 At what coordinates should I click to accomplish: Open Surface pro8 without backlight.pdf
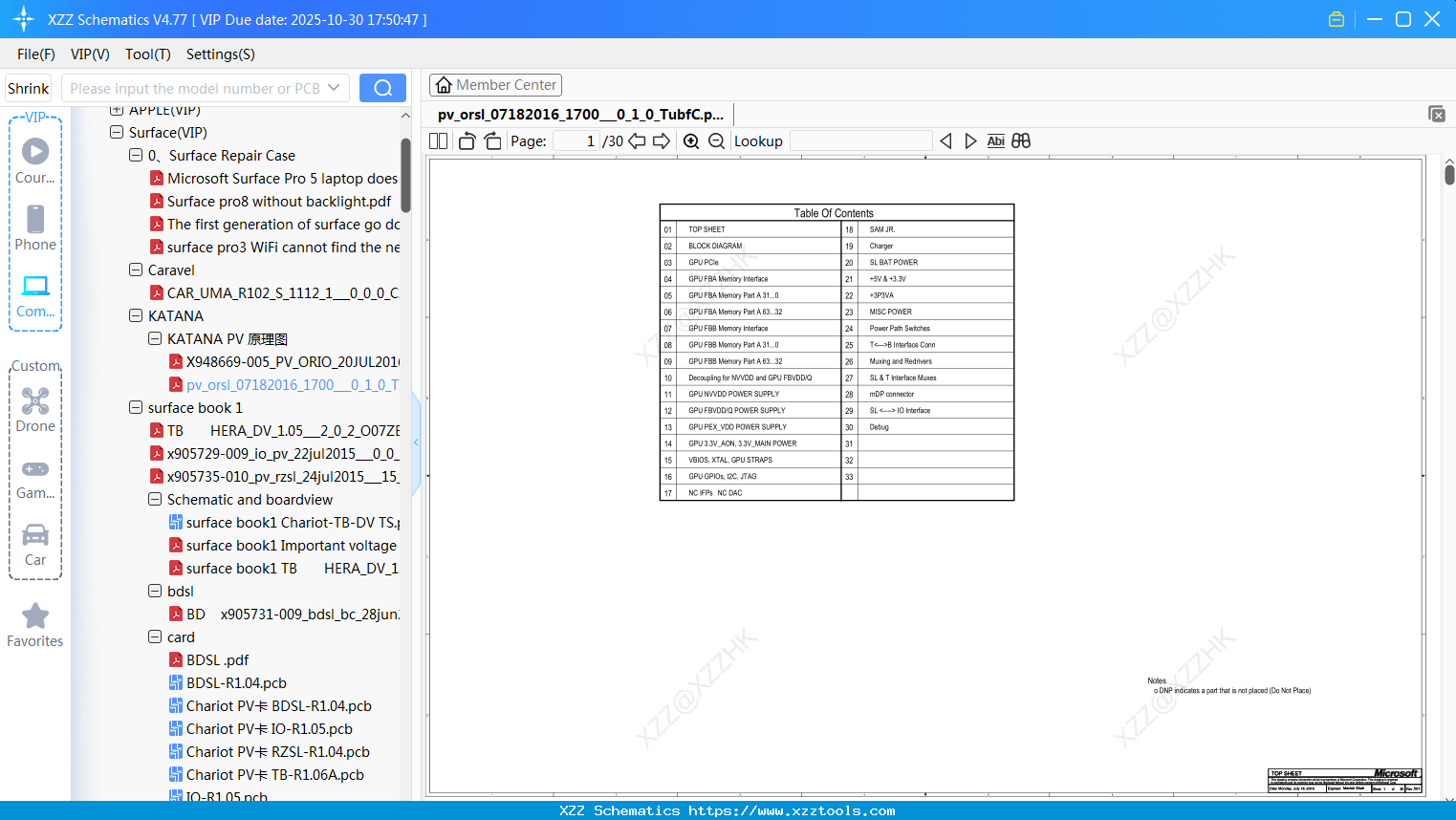tap(271, 202)
